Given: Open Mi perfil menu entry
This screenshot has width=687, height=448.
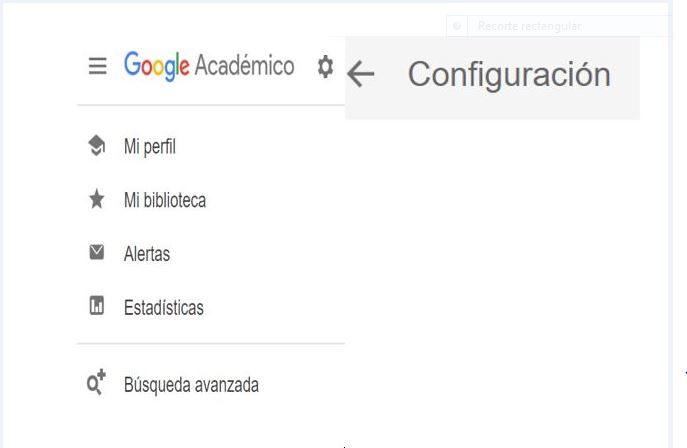Looking at the screenshot, I should click(x=150, y=146).
